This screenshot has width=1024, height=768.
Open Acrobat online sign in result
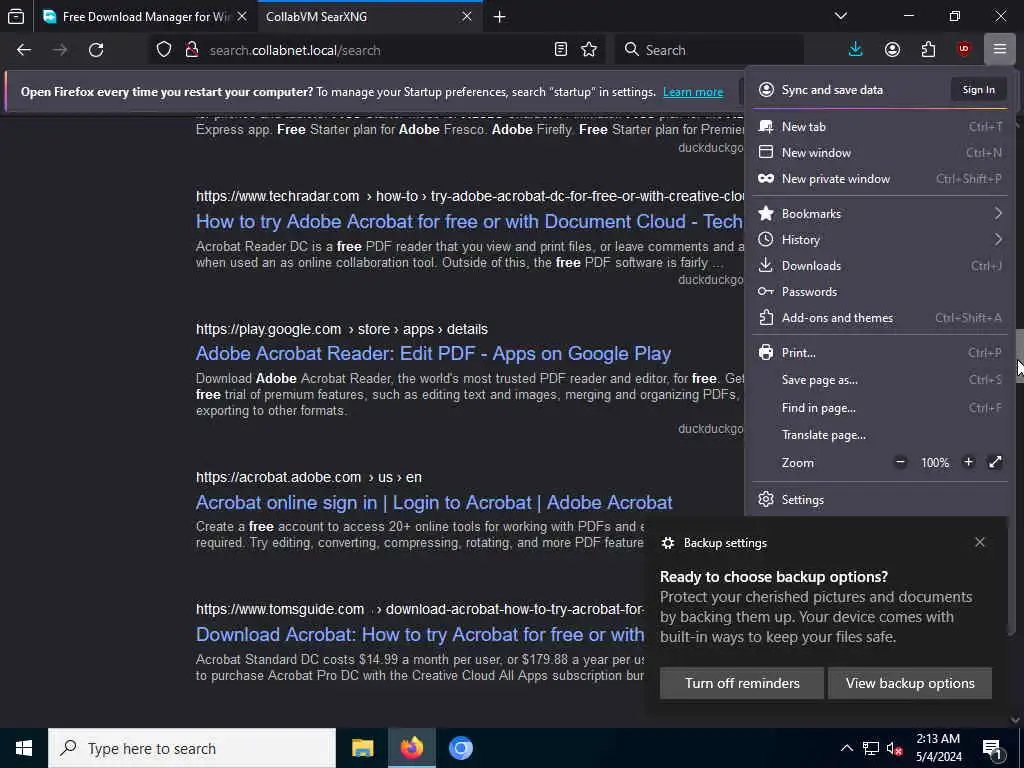tap(434, 503)
